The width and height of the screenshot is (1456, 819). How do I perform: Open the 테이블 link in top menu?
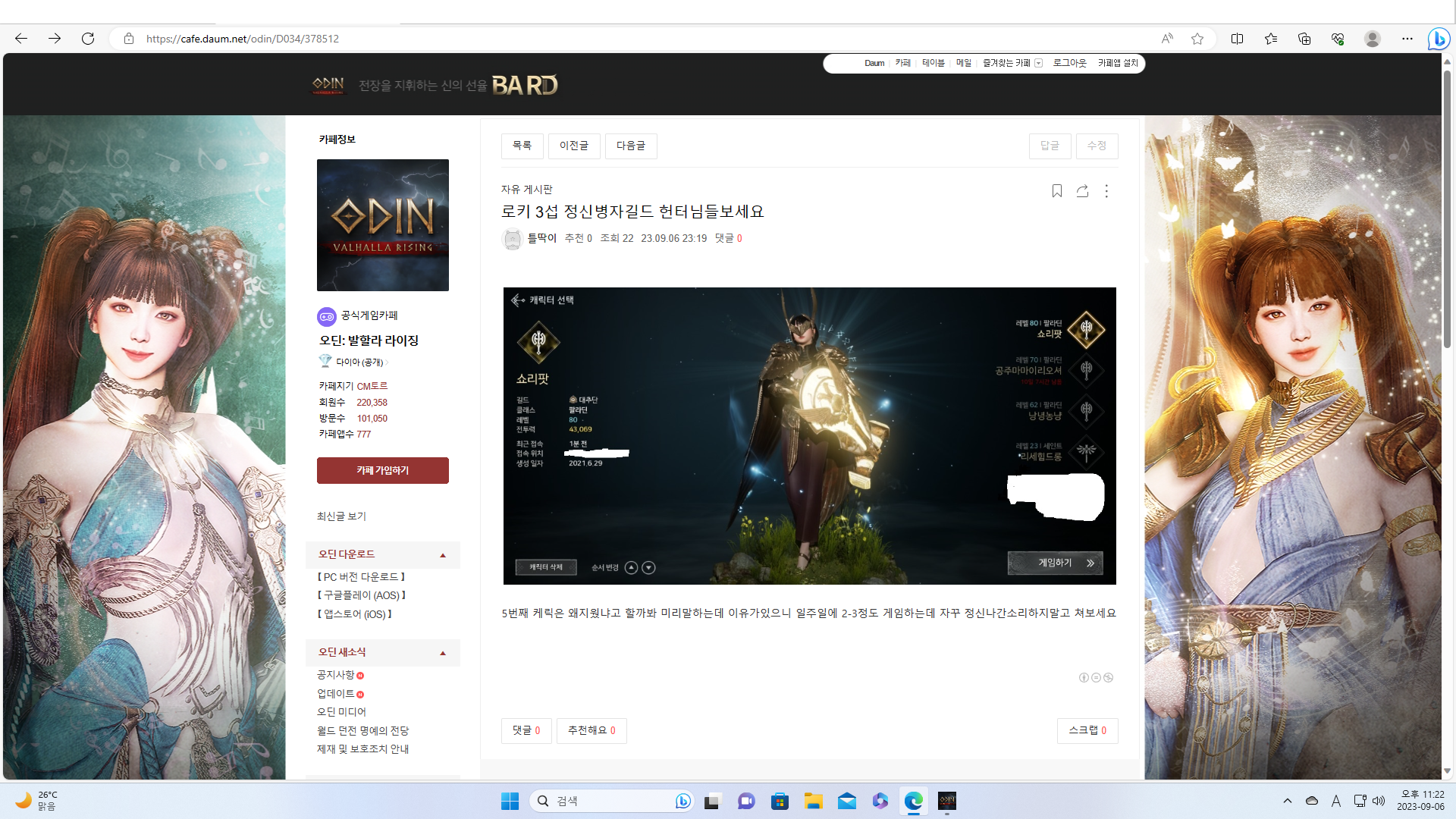coord(934,63)
